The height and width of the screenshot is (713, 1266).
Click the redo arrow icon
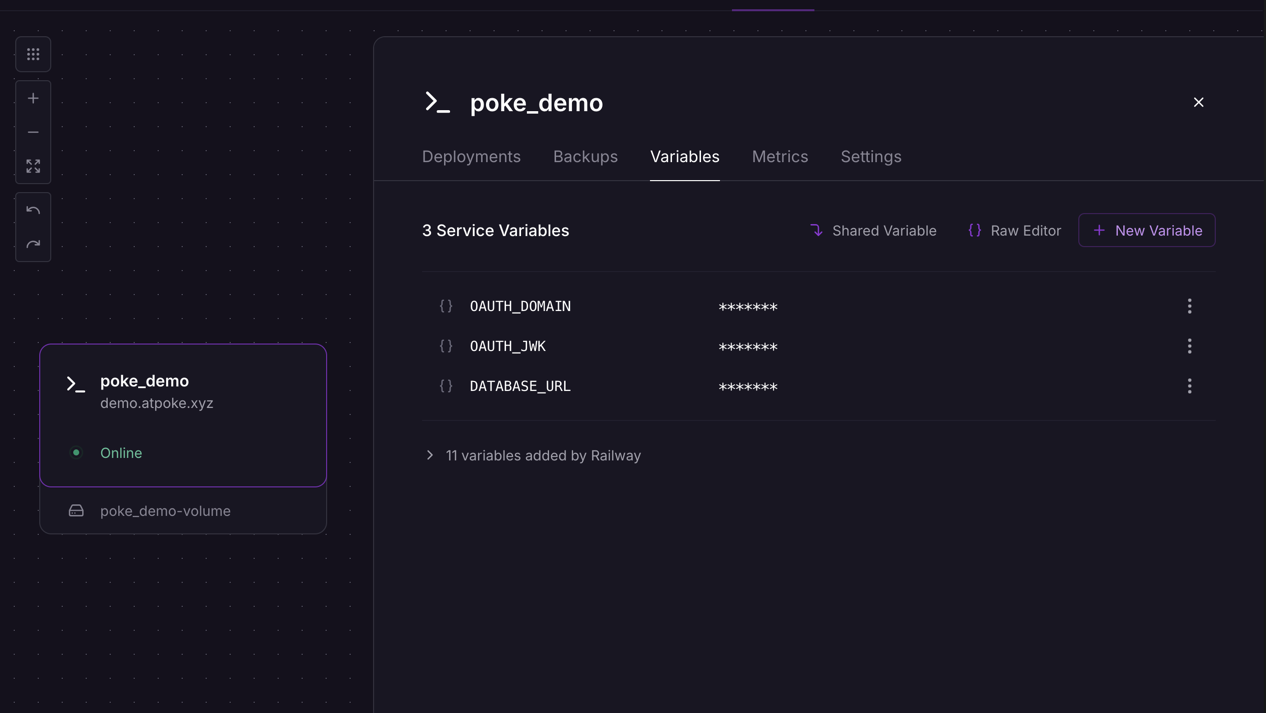(x=33, y=244)
